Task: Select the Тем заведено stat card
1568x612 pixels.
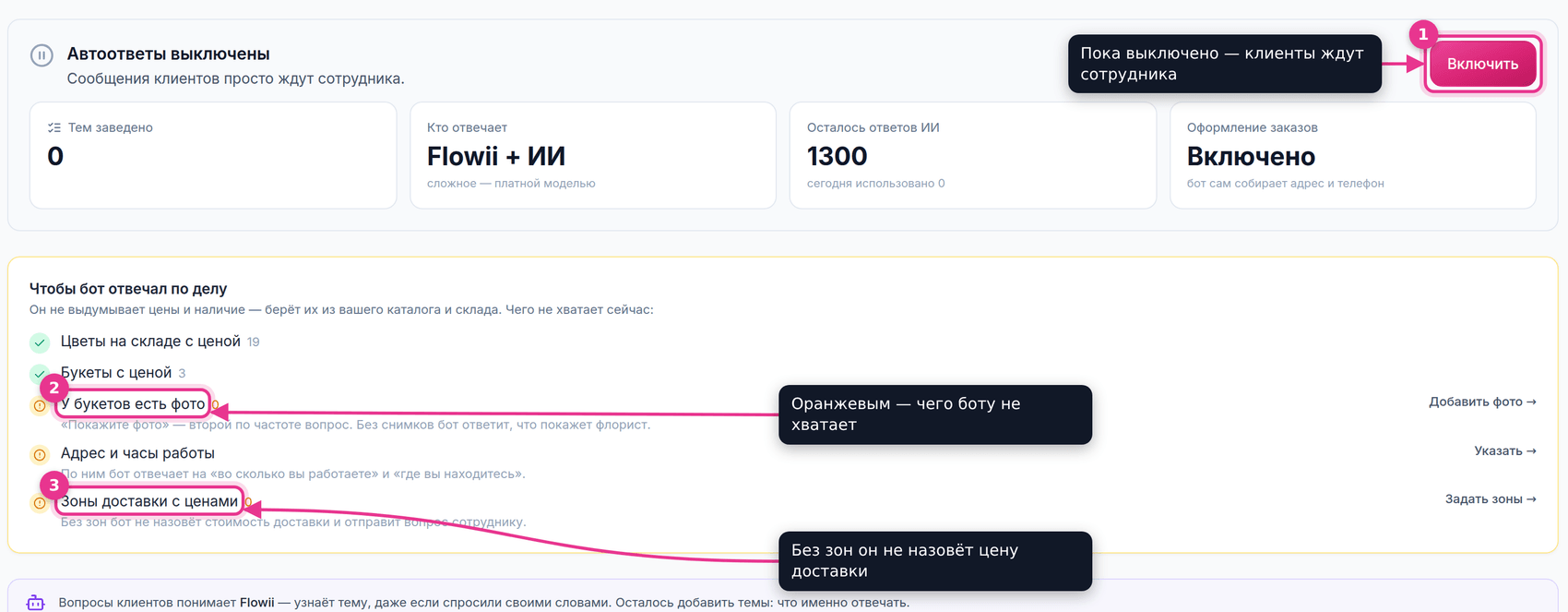Action: pos(213,155)
